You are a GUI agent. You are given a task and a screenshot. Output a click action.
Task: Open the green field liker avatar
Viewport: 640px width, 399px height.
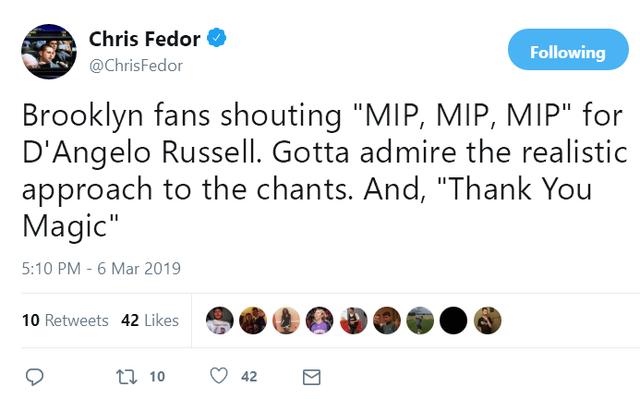pos(420,321)
